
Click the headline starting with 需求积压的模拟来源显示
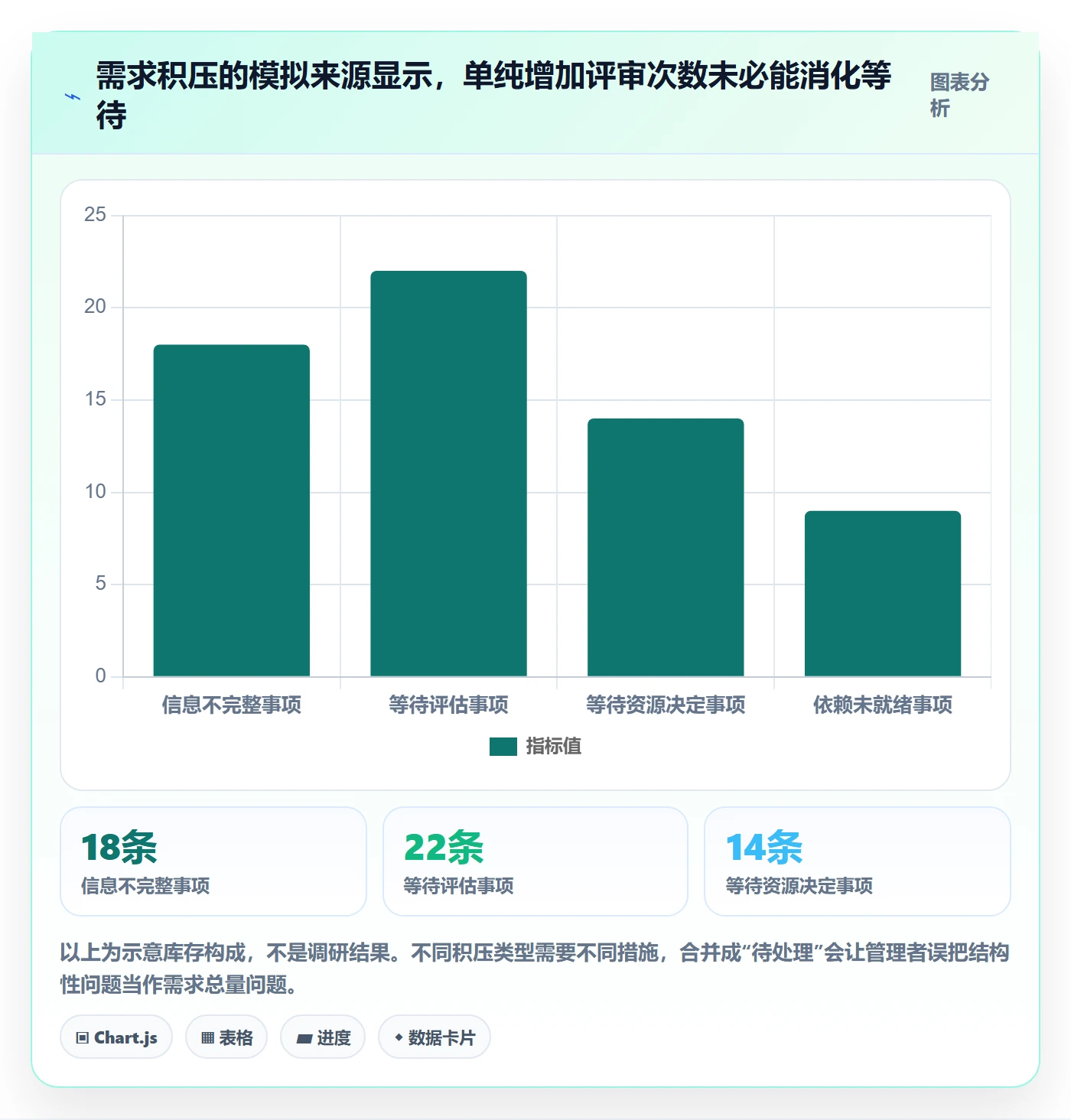click(x=493, y=96)
